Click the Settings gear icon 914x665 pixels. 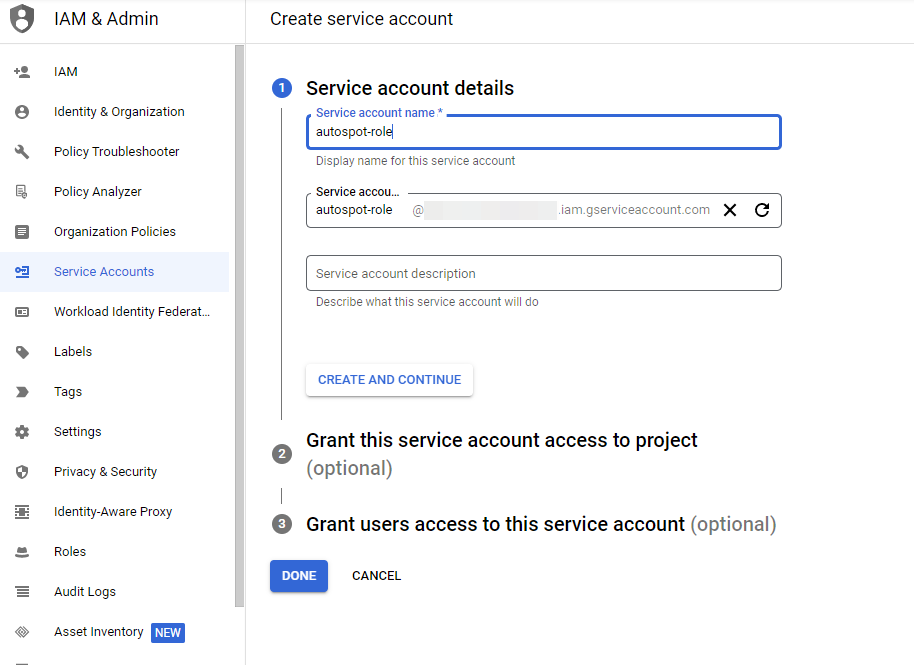22,432
